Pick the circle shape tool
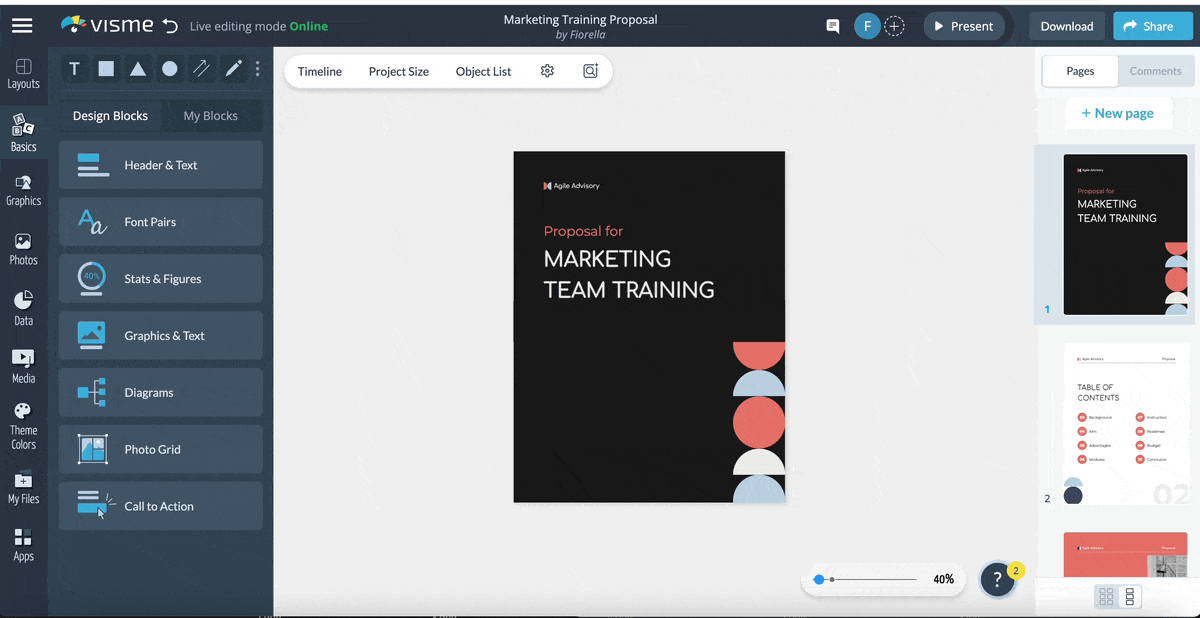Image resolution: width=1200 pixels, height=618 pixels. coord(170,69)
